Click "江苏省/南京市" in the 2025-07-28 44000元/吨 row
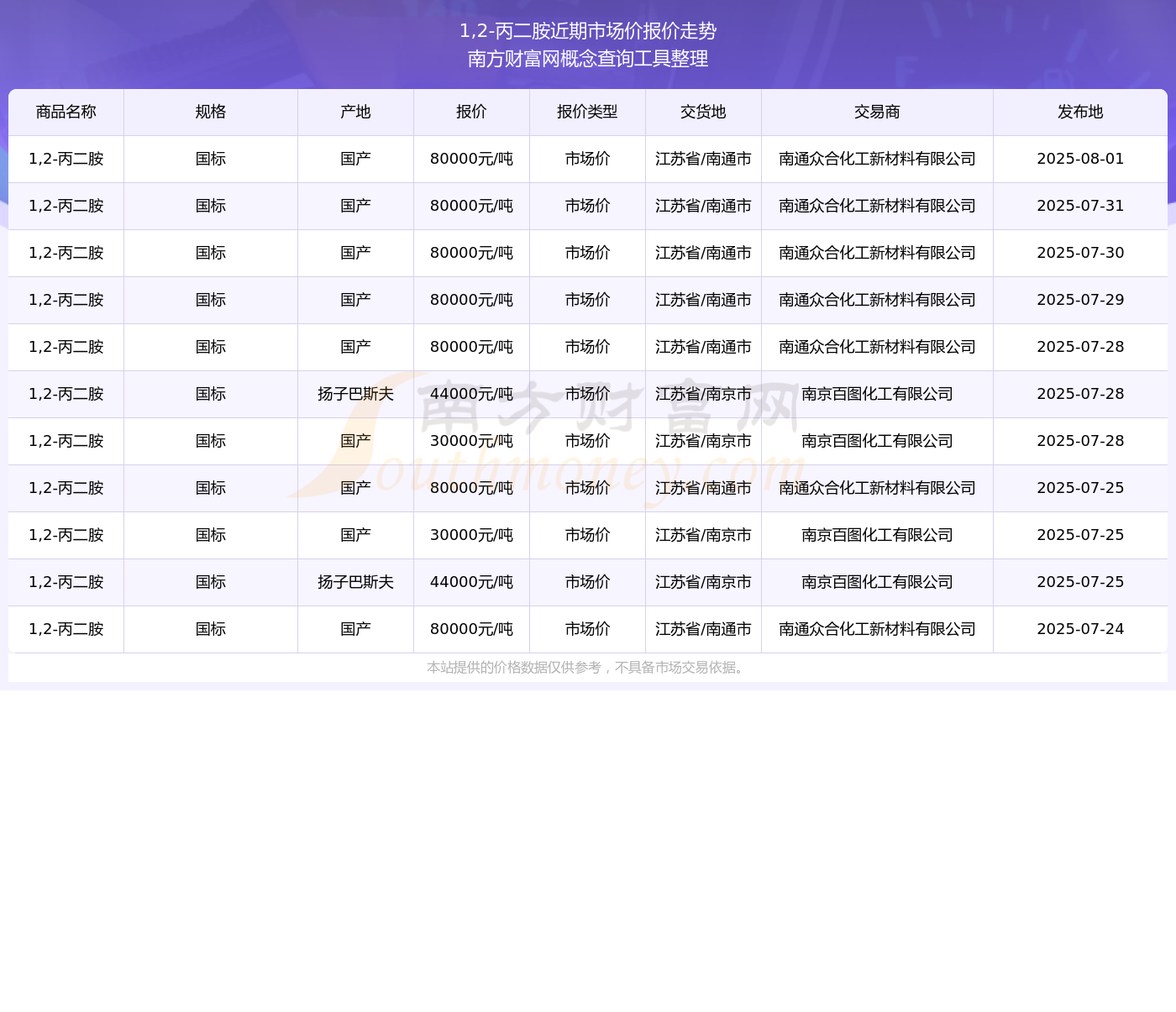This screenshot has width=1176, height=1012. pyautogui.click(x=704, y=394)
